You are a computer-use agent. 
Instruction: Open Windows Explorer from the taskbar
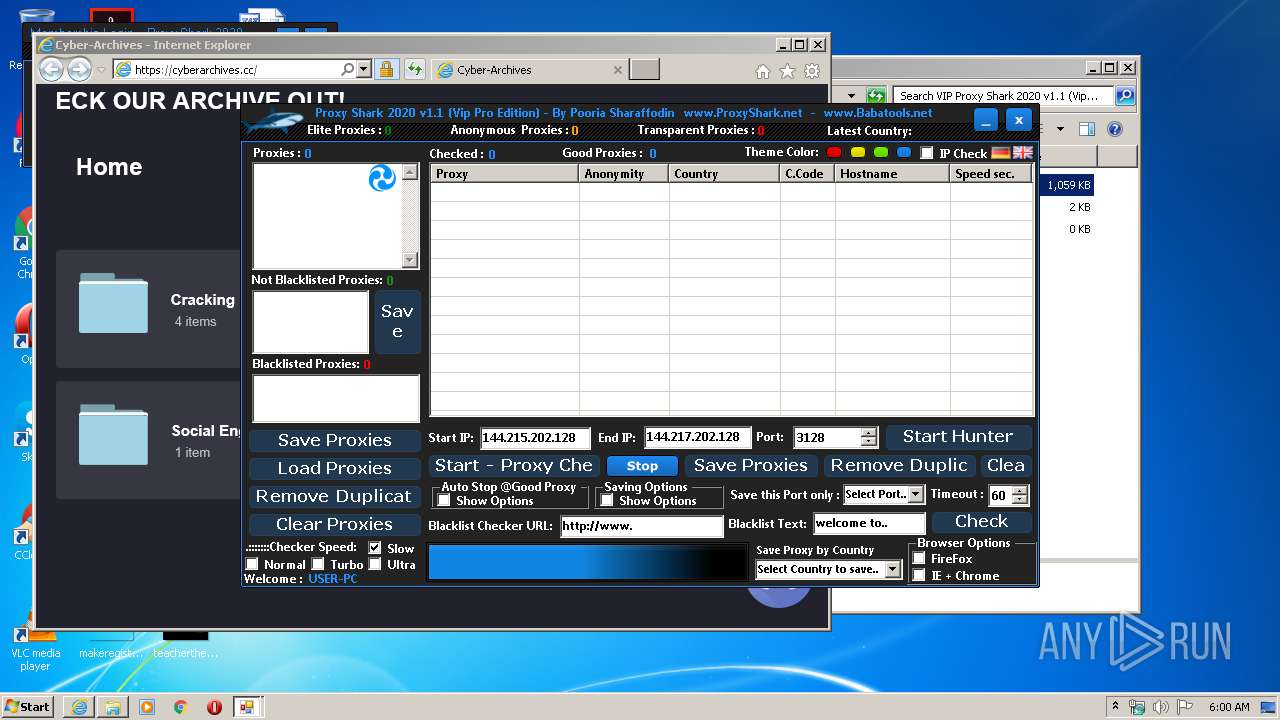pyautogui.click(x=113, y=707)
